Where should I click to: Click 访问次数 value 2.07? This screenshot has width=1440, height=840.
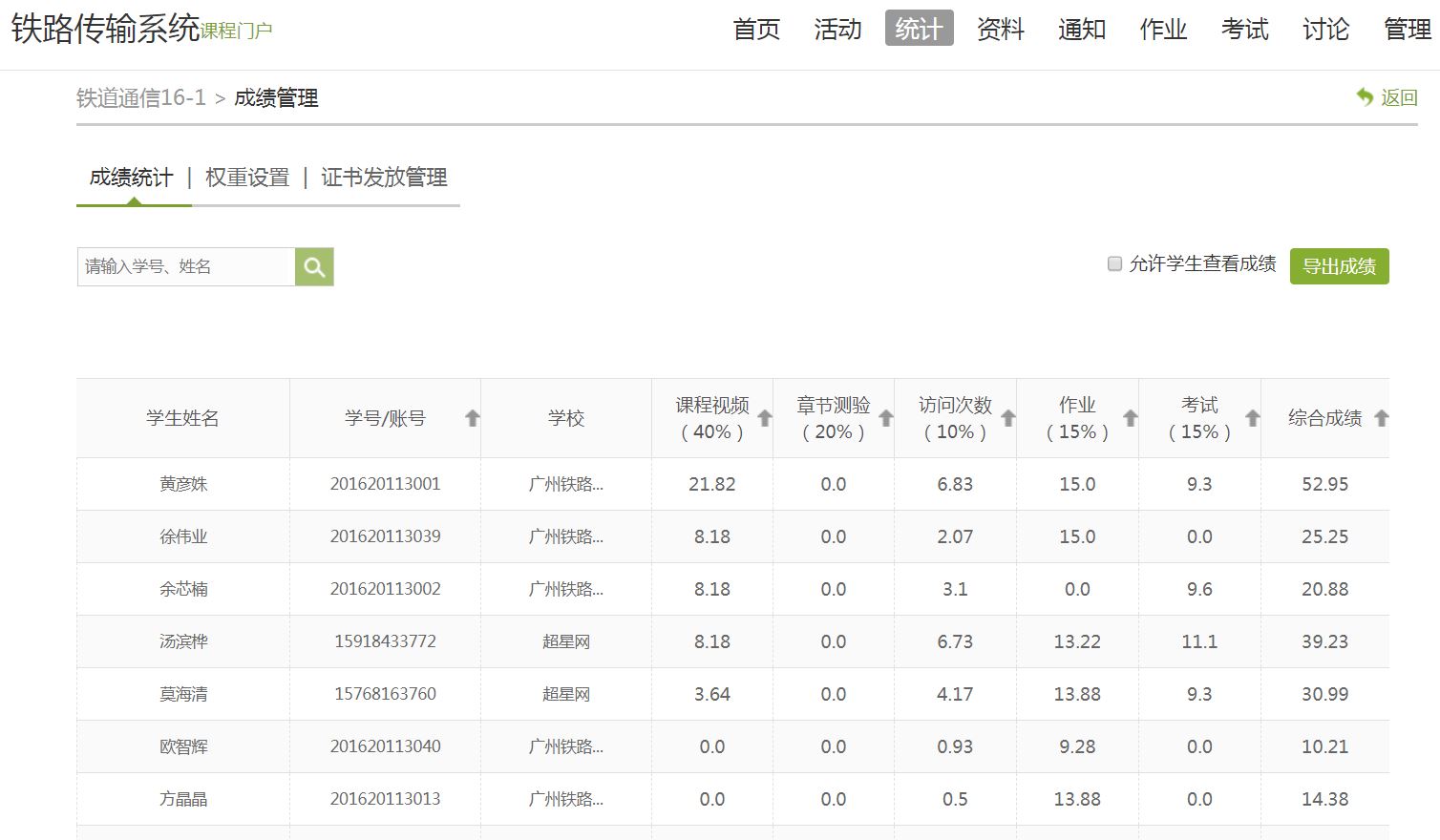(x=955, y=536)
